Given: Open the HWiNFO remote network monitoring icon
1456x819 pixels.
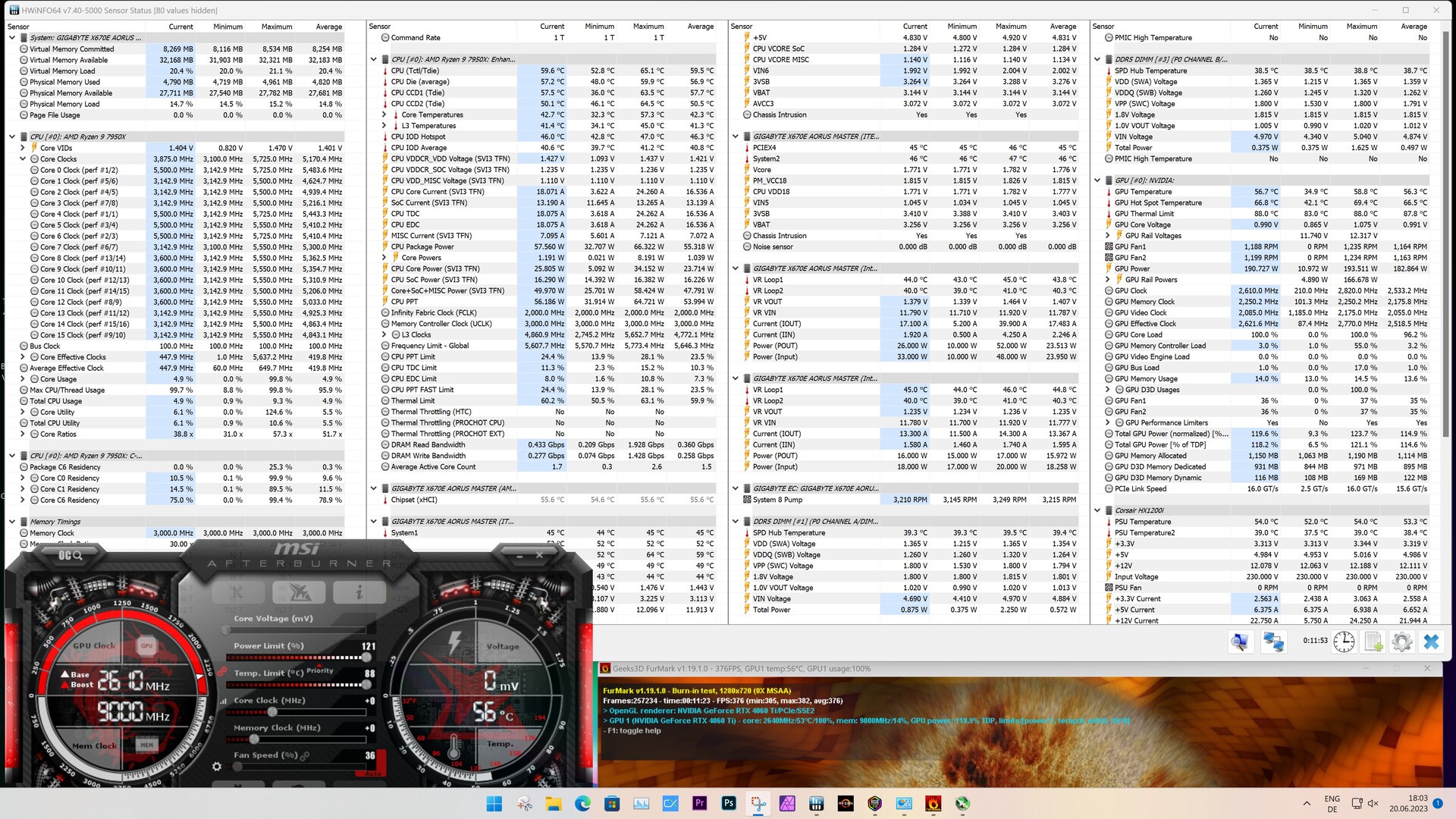Looking at the screenshot, I should click(1272, 642).
